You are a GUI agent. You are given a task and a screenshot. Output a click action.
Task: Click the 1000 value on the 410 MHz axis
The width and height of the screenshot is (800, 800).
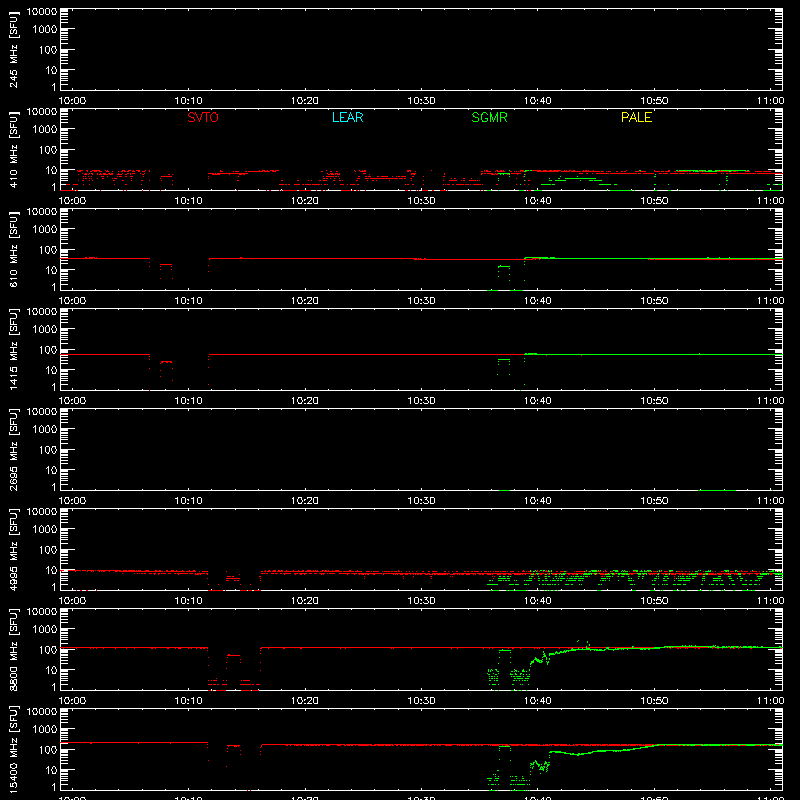click(x=45, y=130)
